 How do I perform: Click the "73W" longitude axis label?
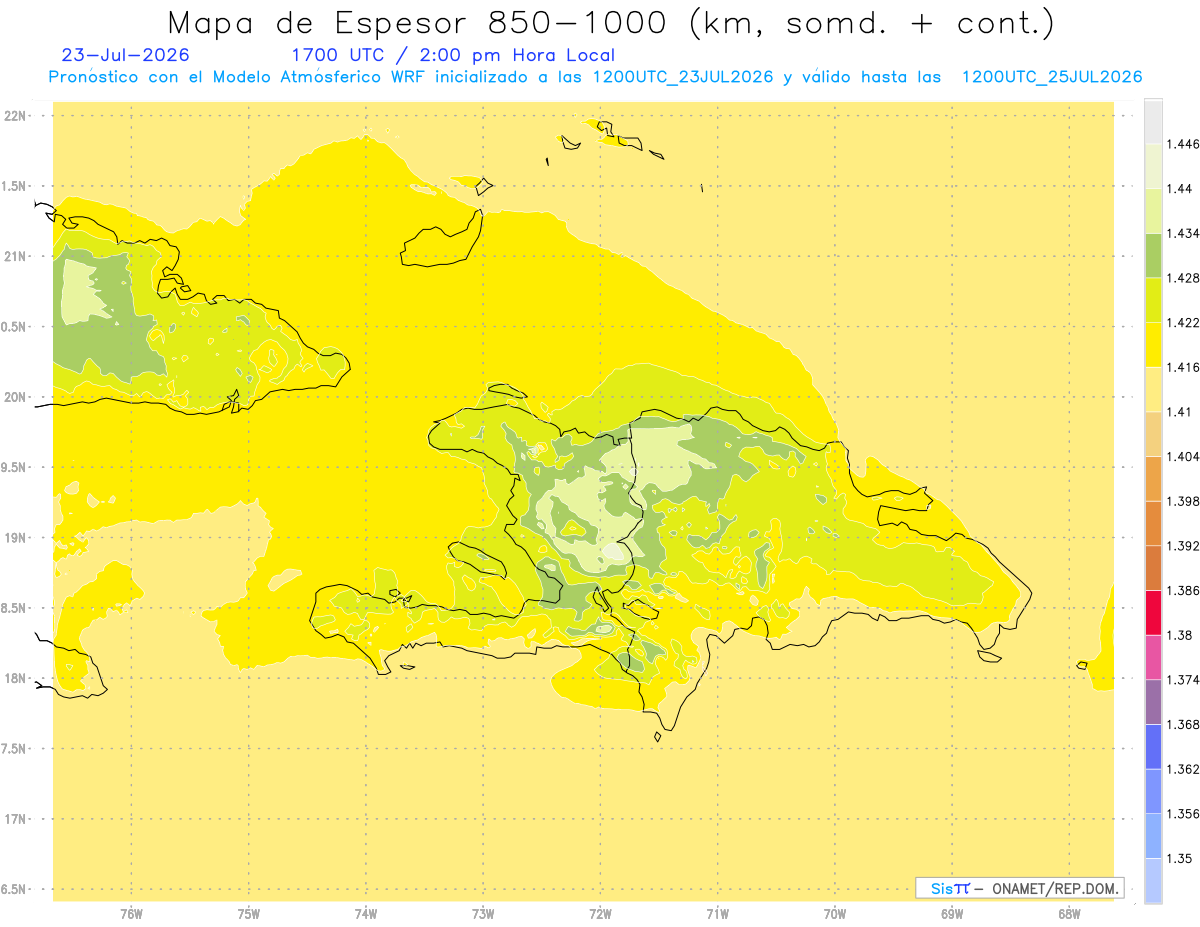(x=483, y=914)
